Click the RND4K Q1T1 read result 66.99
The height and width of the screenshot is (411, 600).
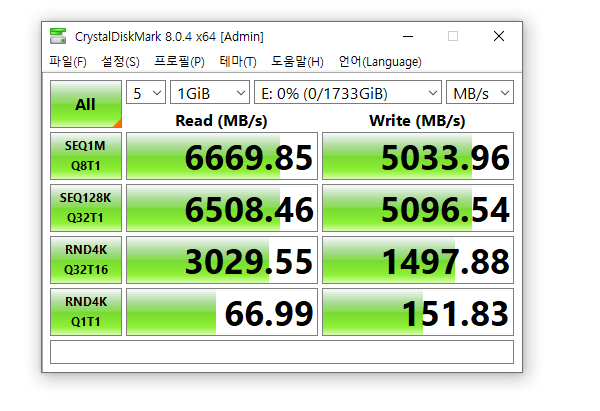(222, 312)
